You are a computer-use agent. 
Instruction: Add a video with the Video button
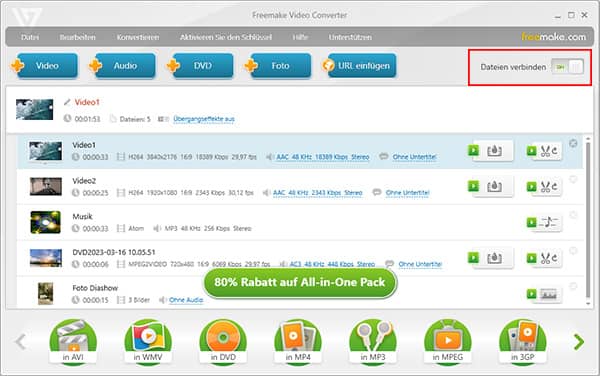44,66
